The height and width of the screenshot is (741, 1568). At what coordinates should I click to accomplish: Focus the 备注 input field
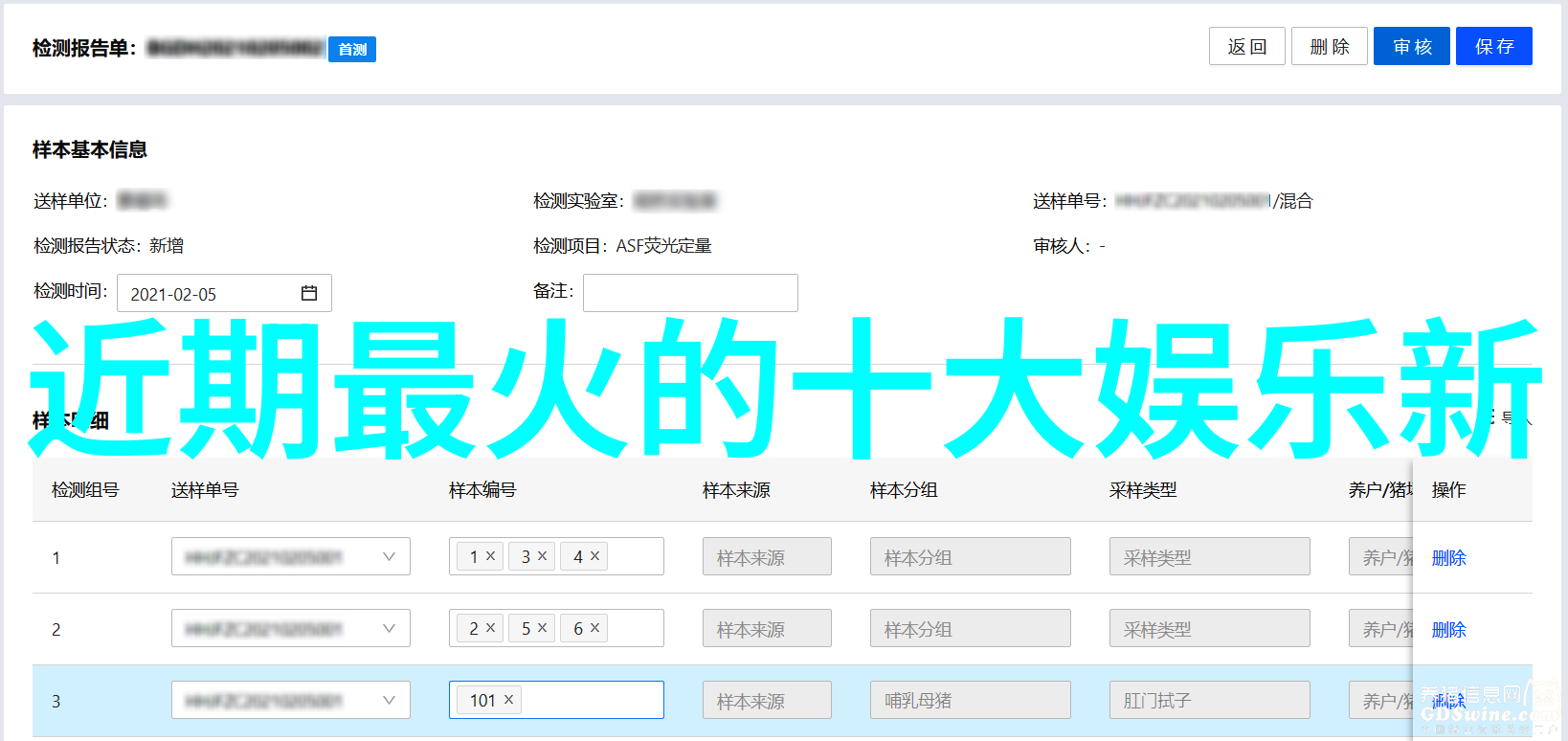point(690,293)
